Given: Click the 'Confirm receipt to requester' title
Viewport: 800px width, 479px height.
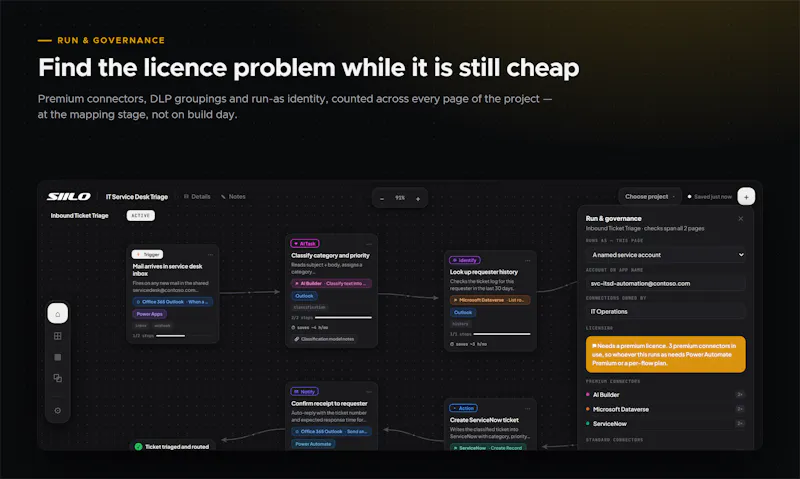Looking at the screenshot, I should [329, 404].
